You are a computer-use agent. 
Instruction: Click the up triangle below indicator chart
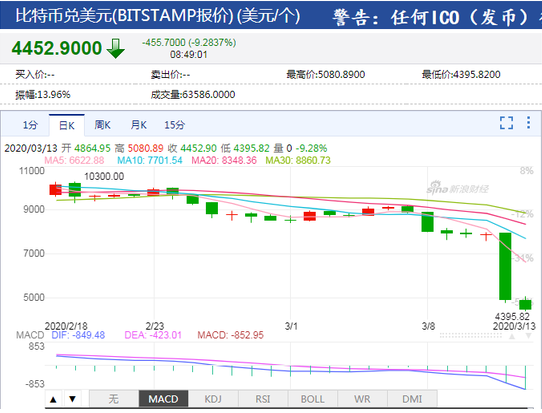[x=53, y=400]
